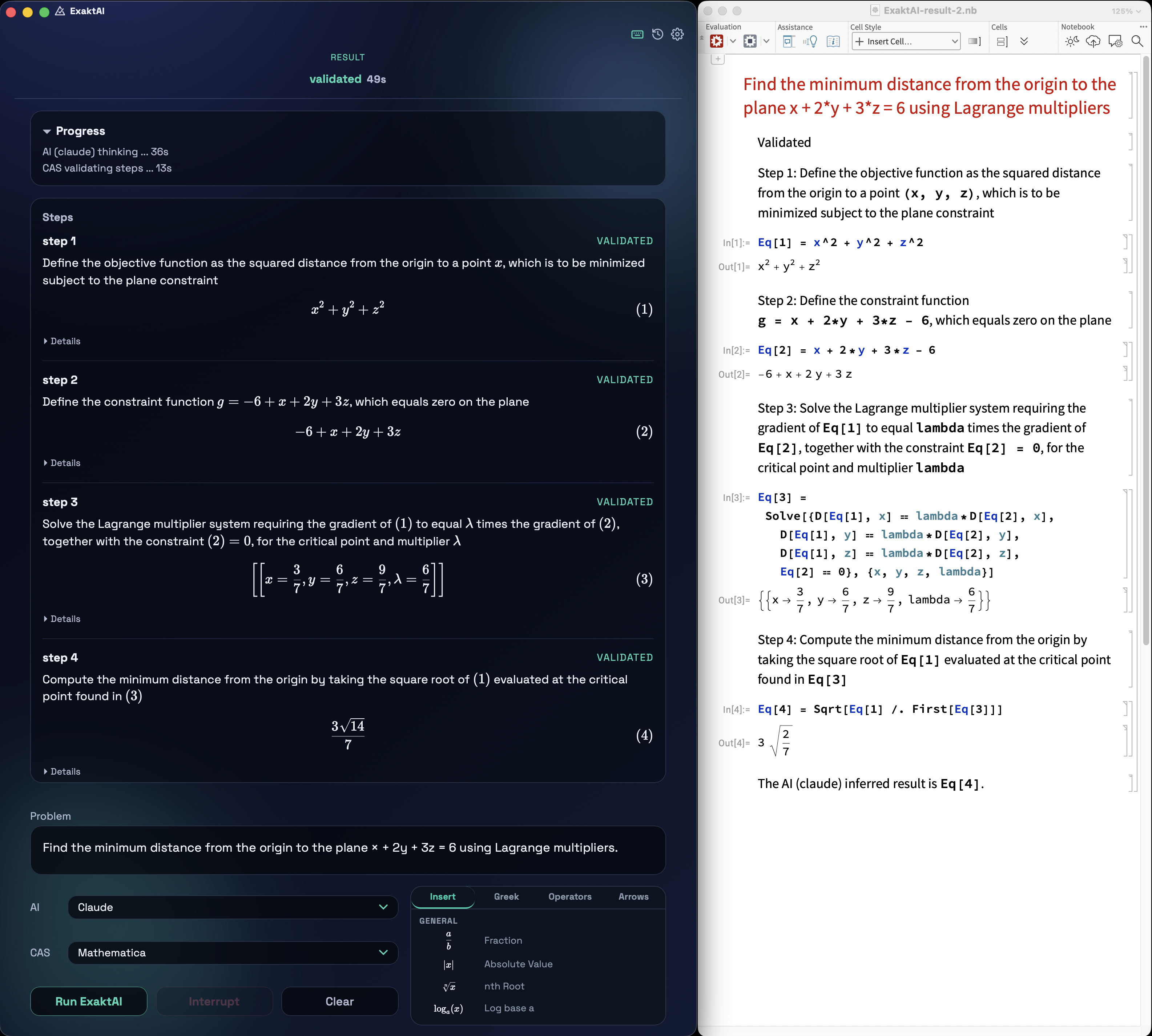
Task: Expand Details under step 3
Action: click(62, 619)
